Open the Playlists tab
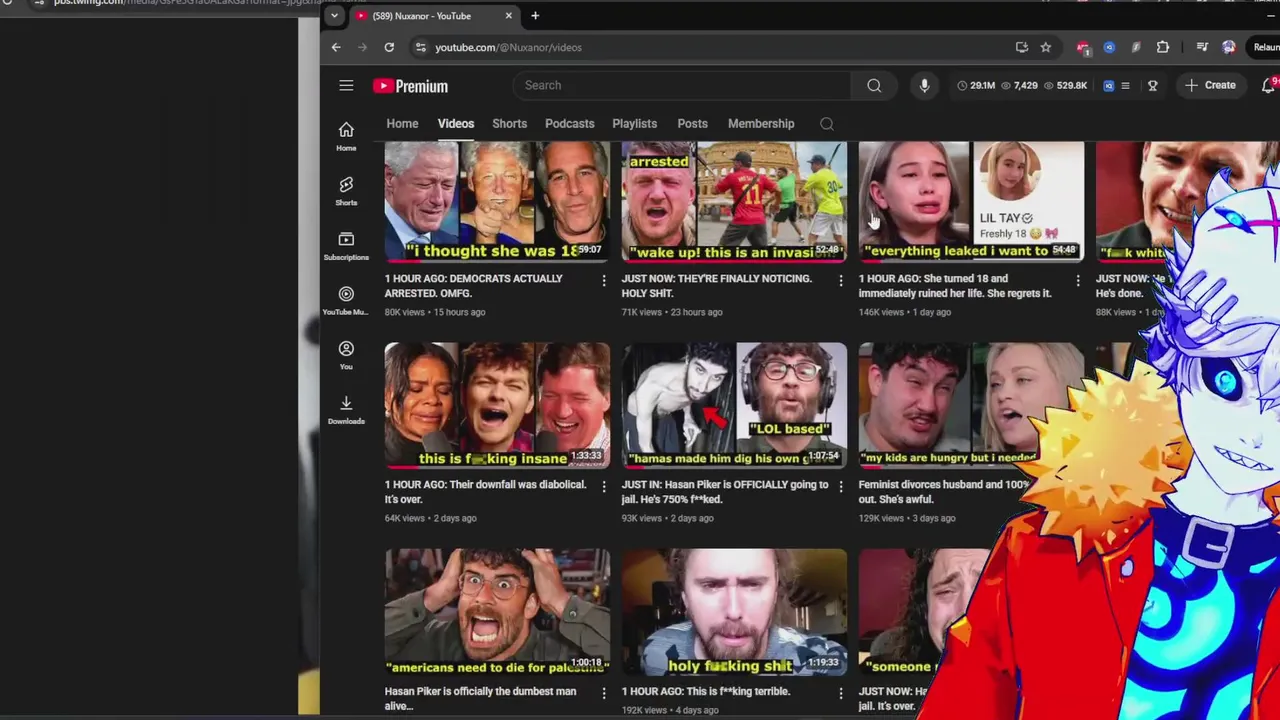 (634, 124)
